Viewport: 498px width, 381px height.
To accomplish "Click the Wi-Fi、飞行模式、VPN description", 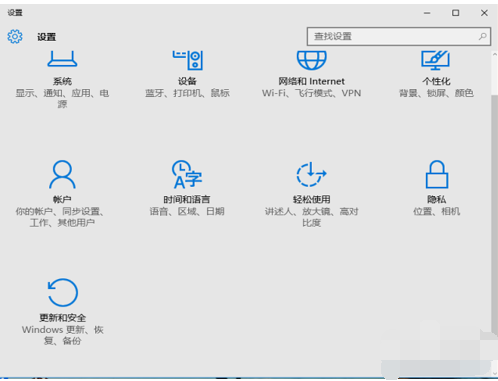I will coord(311,93).
